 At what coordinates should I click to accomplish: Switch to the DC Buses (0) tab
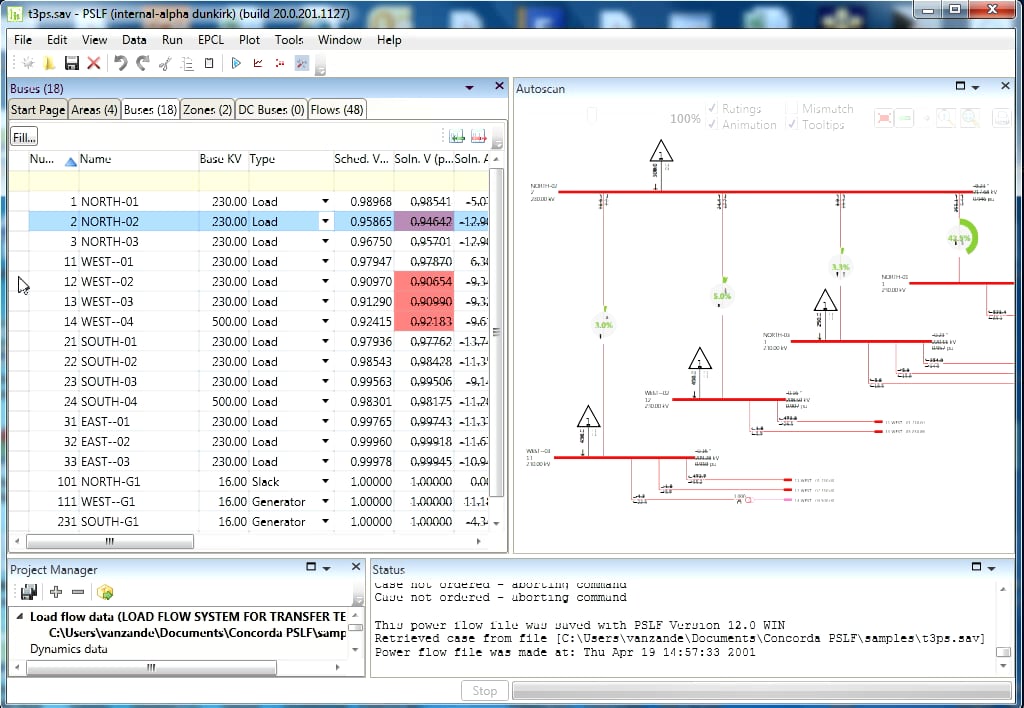point(271,110)
